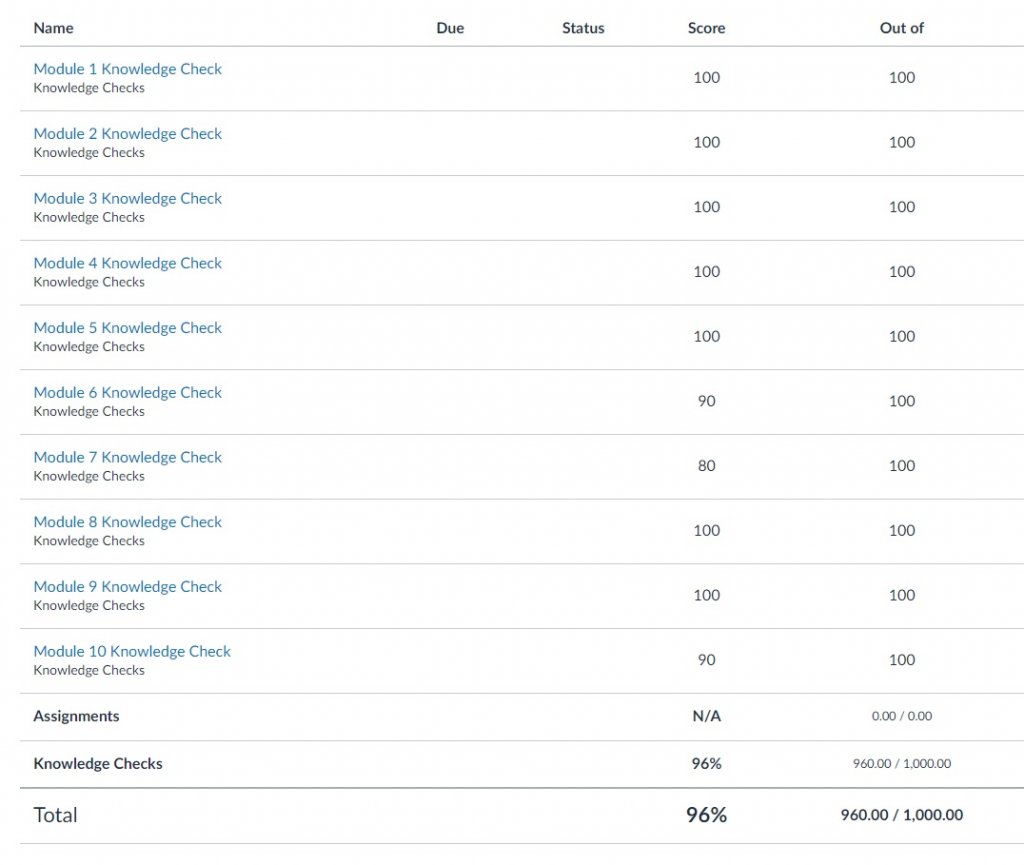Click the Module 7 score of 80
Viewport: 1024px width, 865px height.
click(x=706, y=465)
